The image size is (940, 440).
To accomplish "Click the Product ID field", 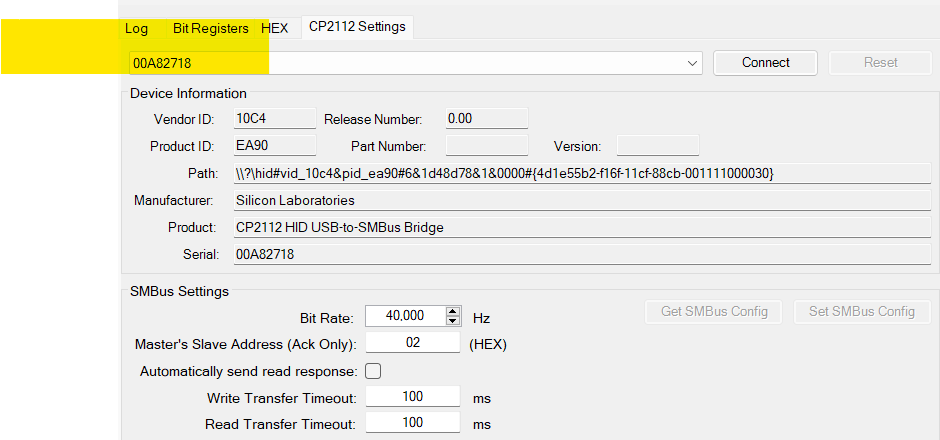I will click(x=273, y=146).
